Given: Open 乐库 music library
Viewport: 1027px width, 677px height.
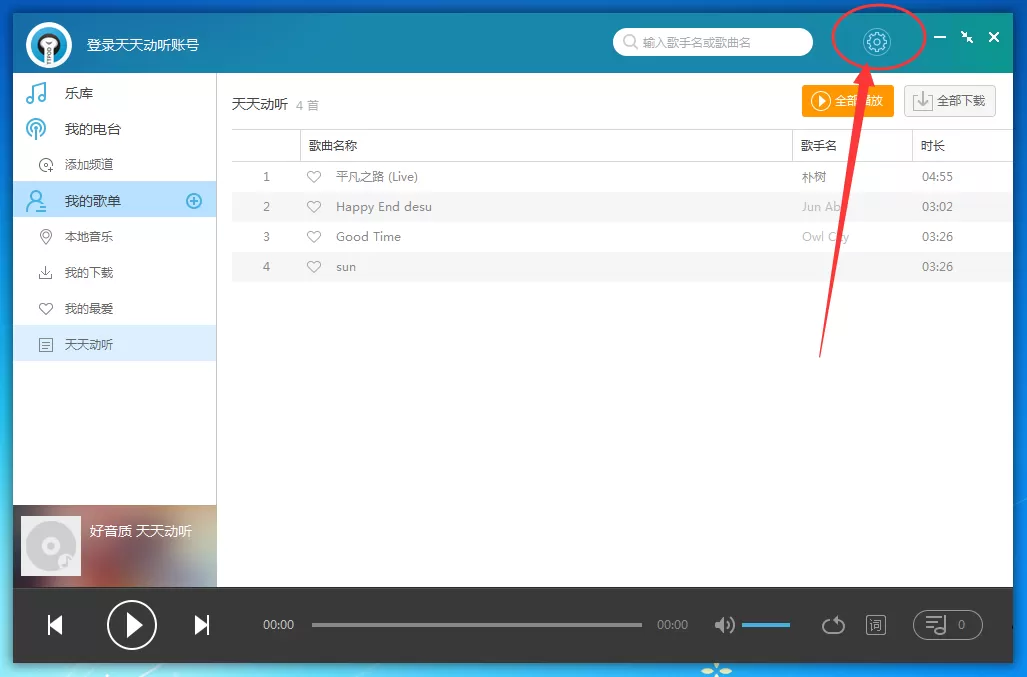Looking at the screenshot, I should point(115,93).
